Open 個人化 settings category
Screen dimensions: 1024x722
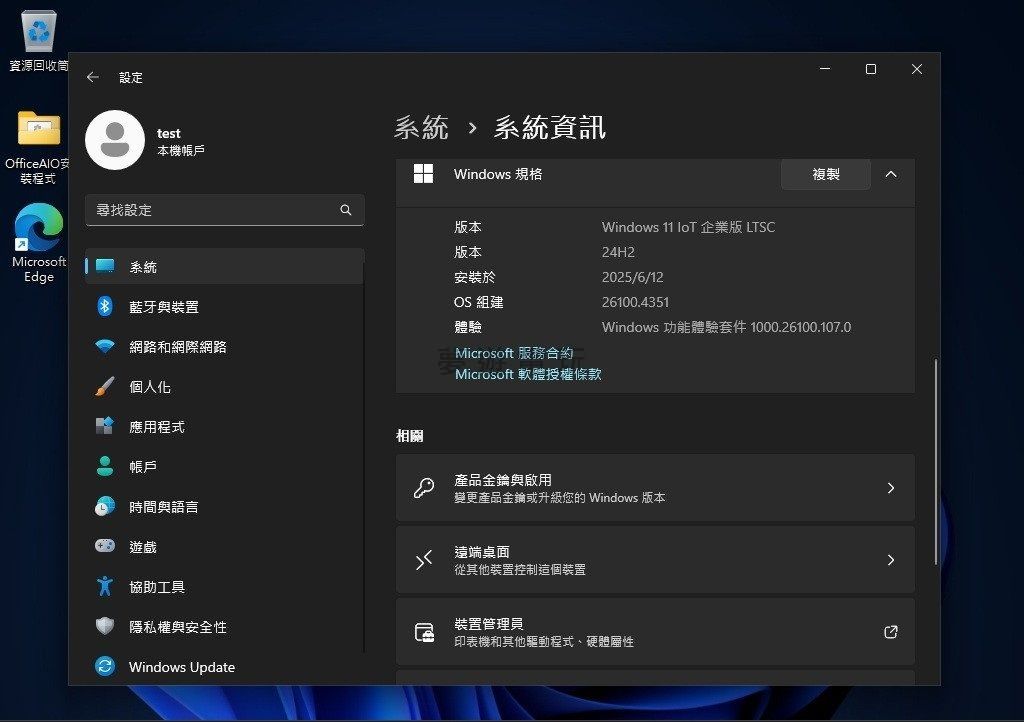[224, 386]
